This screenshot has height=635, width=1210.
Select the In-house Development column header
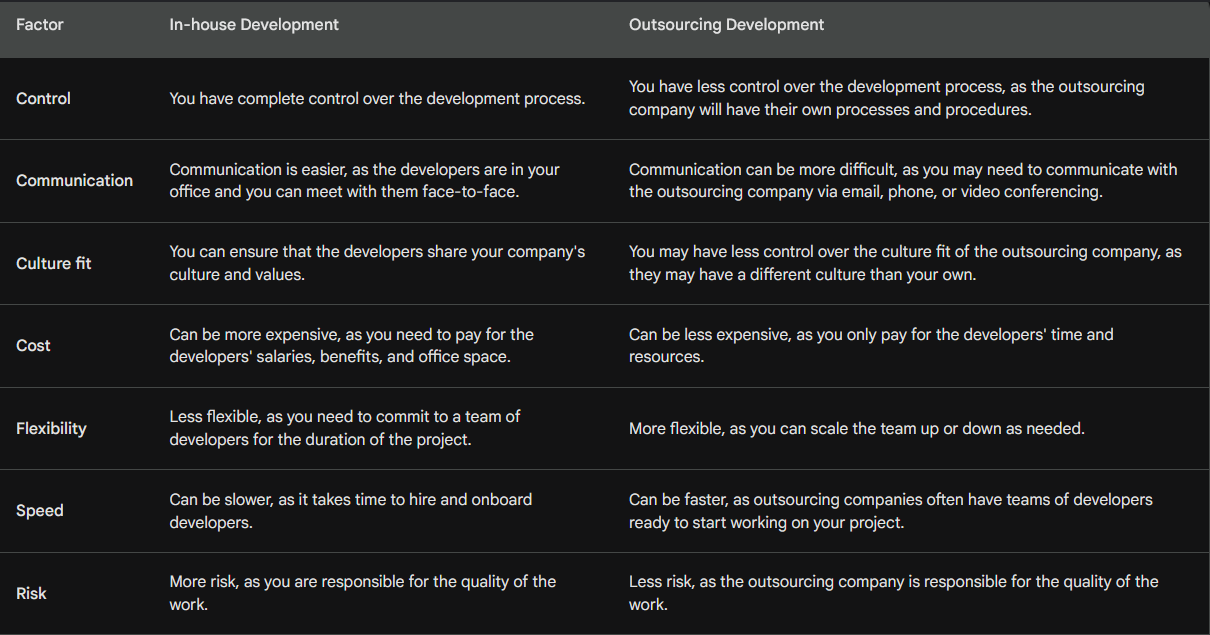coord(254,25)
